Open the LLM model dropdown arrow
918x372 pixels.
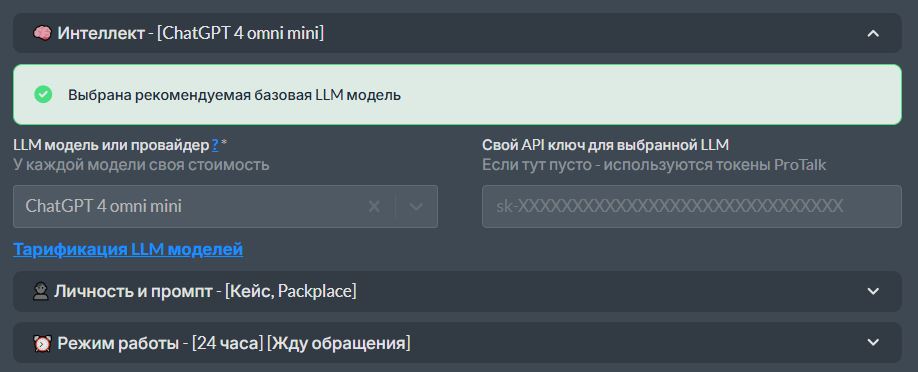(x=416, y=206)
